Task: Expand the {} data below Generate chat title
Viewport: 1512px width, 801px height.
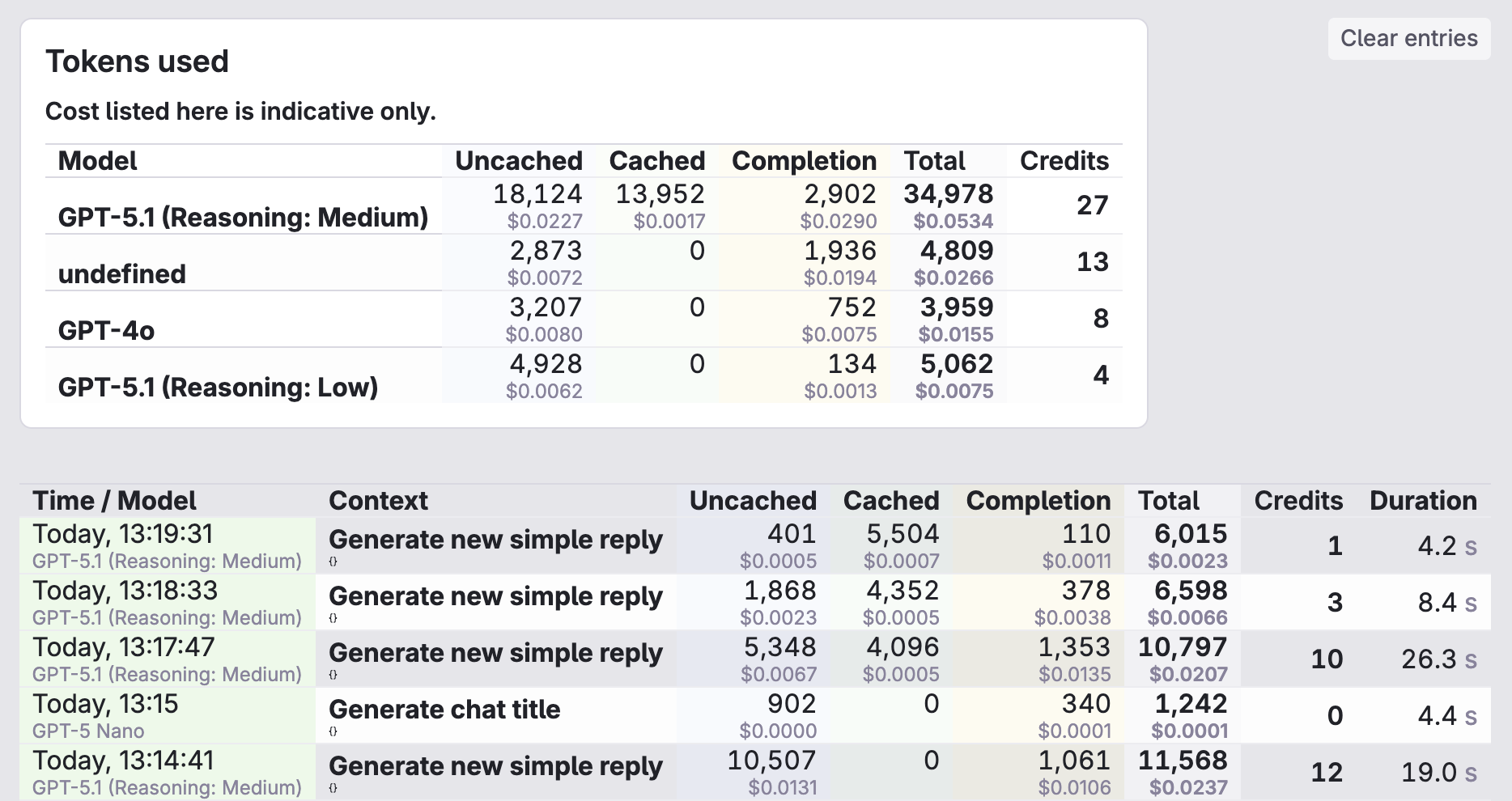Action: [332, 731]
